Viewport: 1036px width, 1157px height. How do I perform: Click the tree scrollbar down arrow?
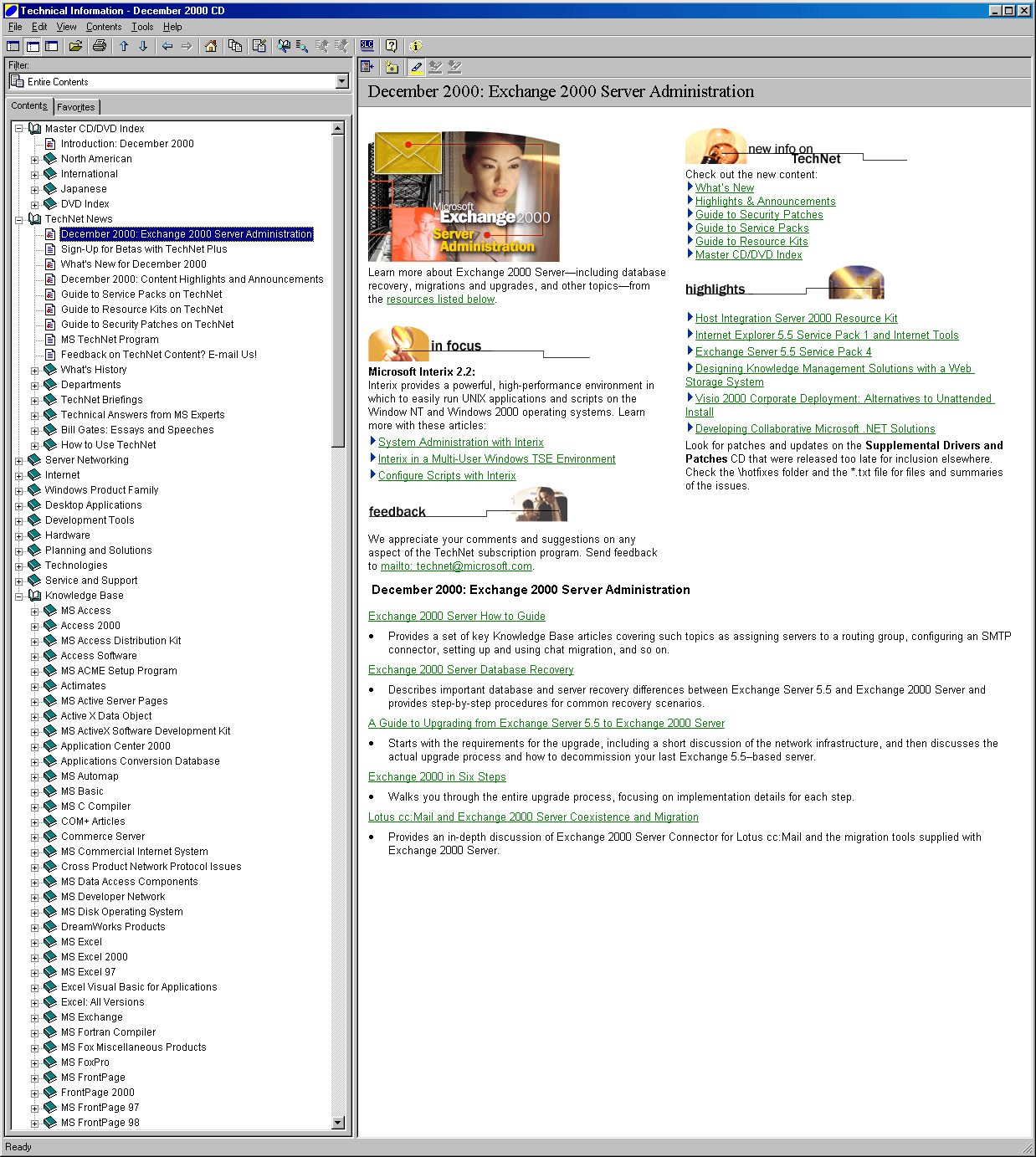[338, 1124]
